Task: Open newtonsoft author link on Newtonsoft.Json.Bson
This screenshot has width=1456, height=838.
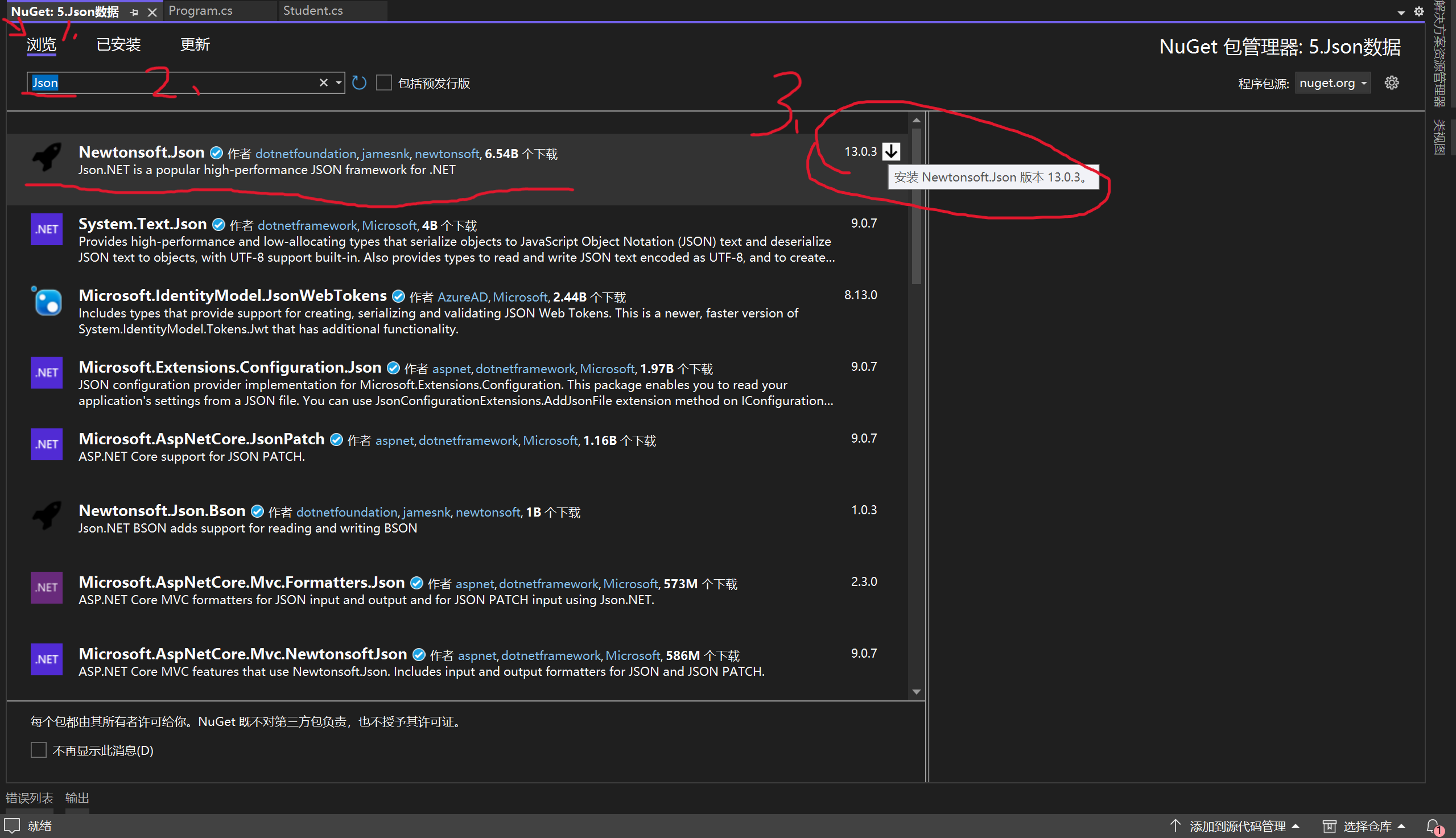Action: pyautogui.click(x=488, y=512)
